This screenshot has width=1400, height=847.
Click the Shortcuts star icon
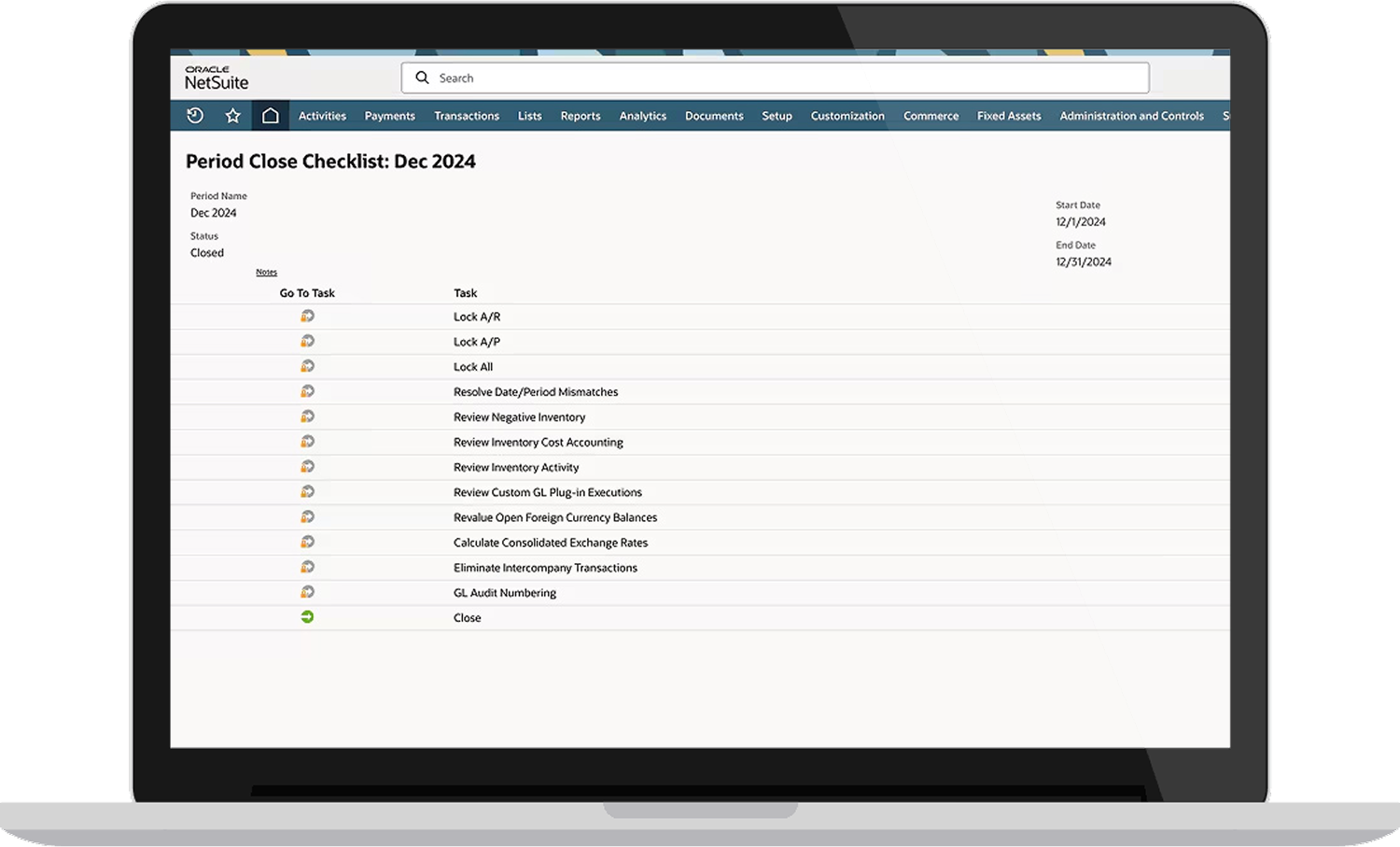233,116
